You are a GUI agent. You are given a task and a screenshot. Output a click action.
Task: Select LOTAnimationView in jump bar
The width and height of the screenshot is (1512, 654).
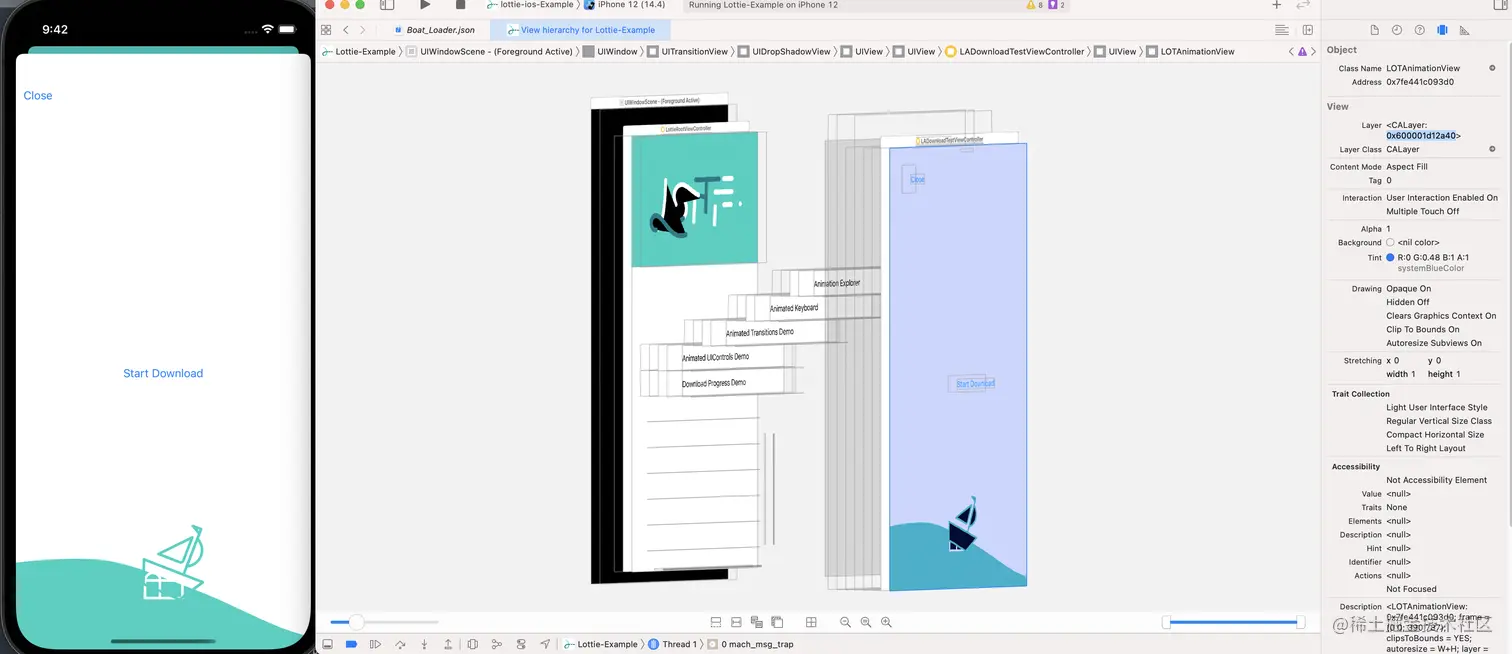click(x=1190, y=51)
